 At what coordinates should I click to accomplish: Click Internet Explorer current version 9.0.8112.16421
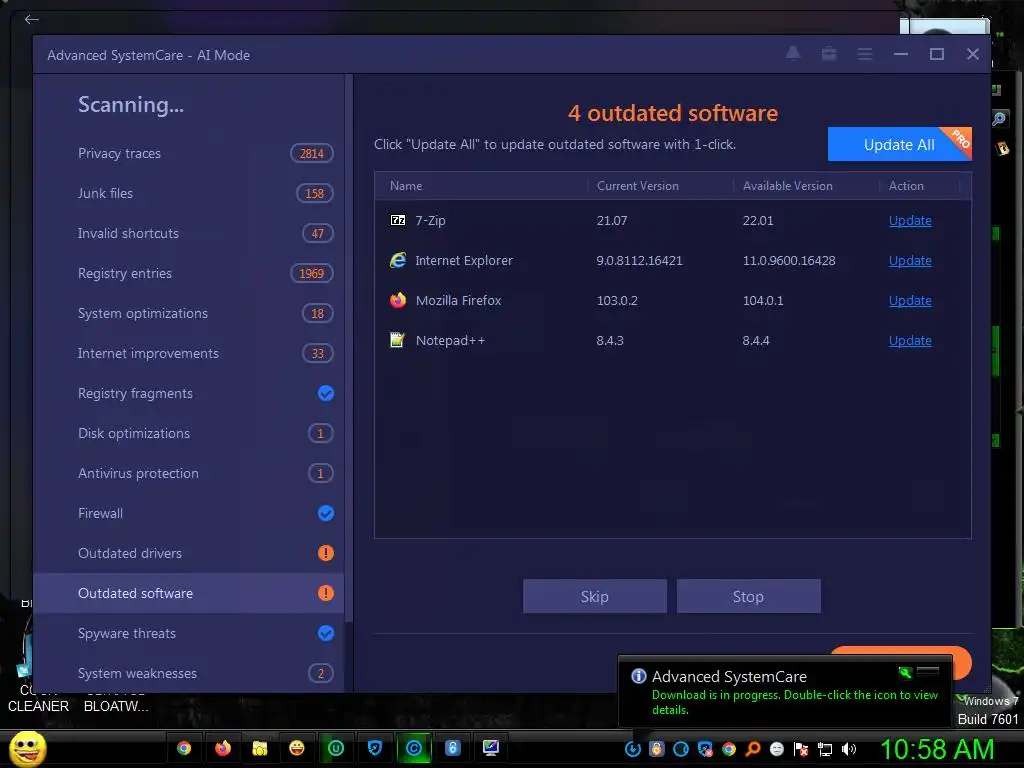pyautogui.click(x=639, y=261)
